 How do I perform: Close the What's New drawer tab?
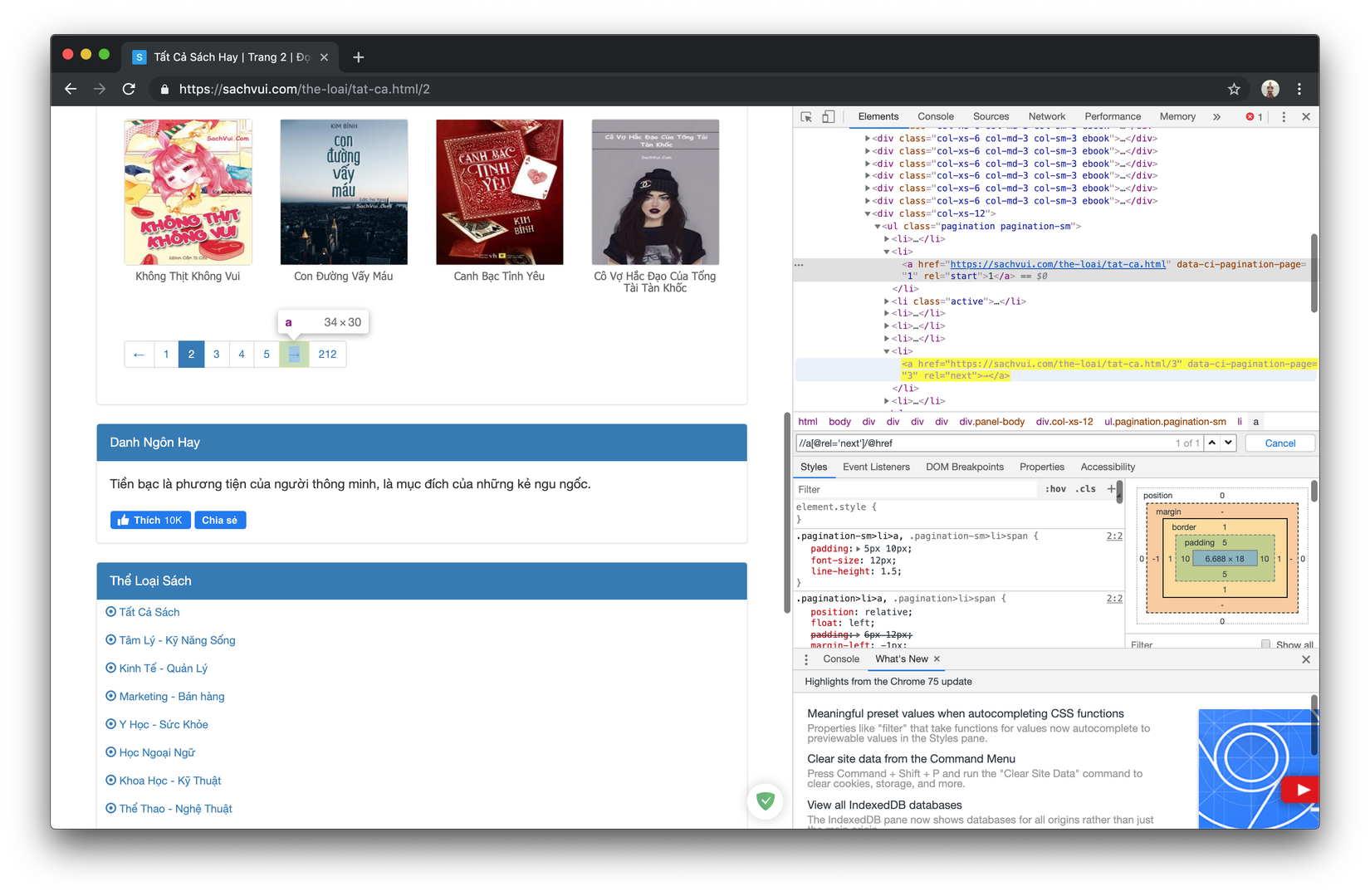pyautogui.click(x=937, y=659)
